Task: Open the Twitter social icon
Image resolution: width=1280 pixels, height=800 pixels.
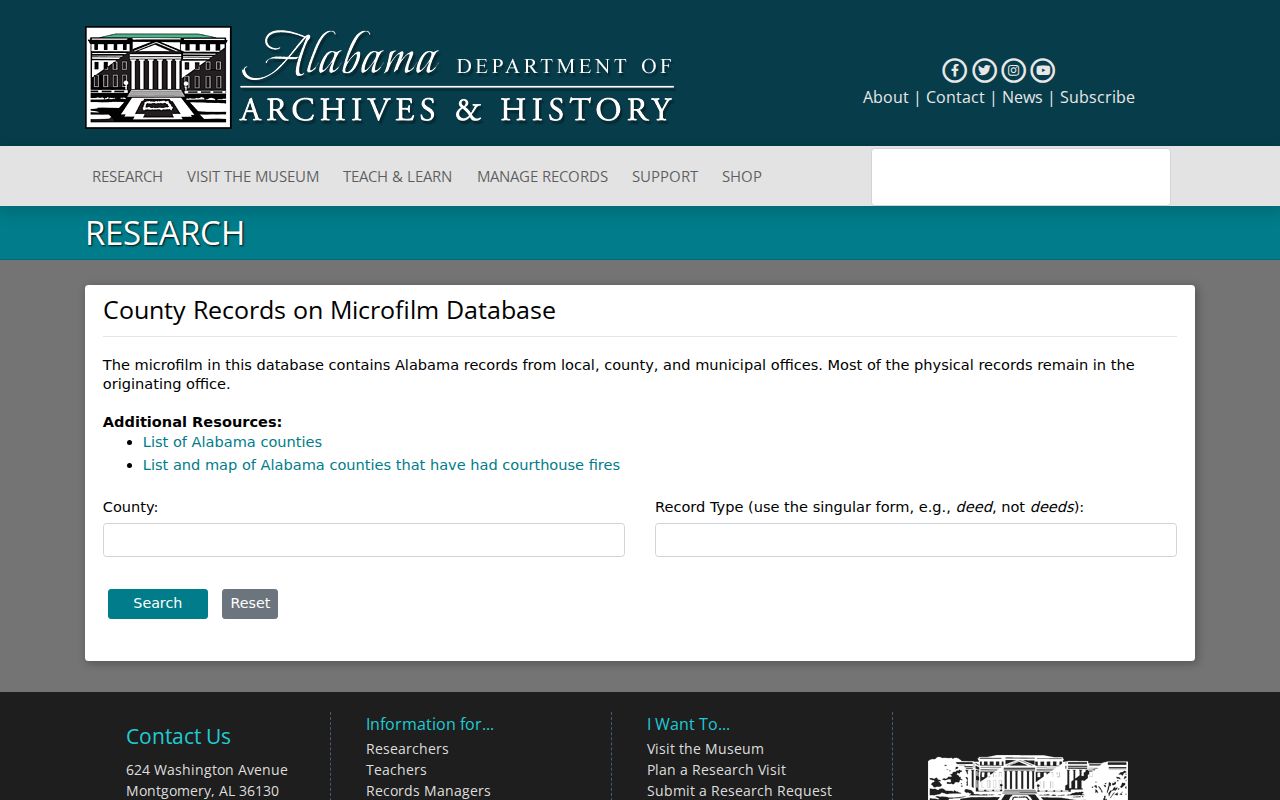Action: [x=984, y=70]
